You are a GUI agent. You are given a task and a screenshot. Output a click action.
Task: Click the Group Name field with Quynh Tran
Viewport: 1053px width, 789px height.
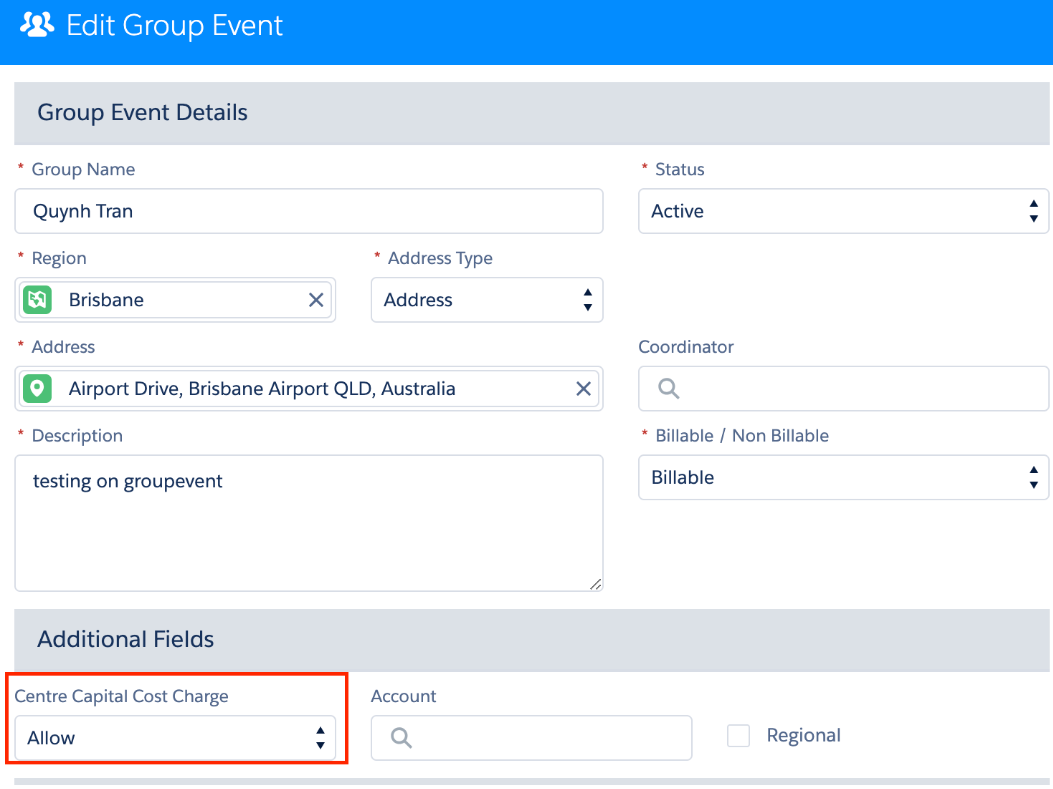click(x=308, y=211)
